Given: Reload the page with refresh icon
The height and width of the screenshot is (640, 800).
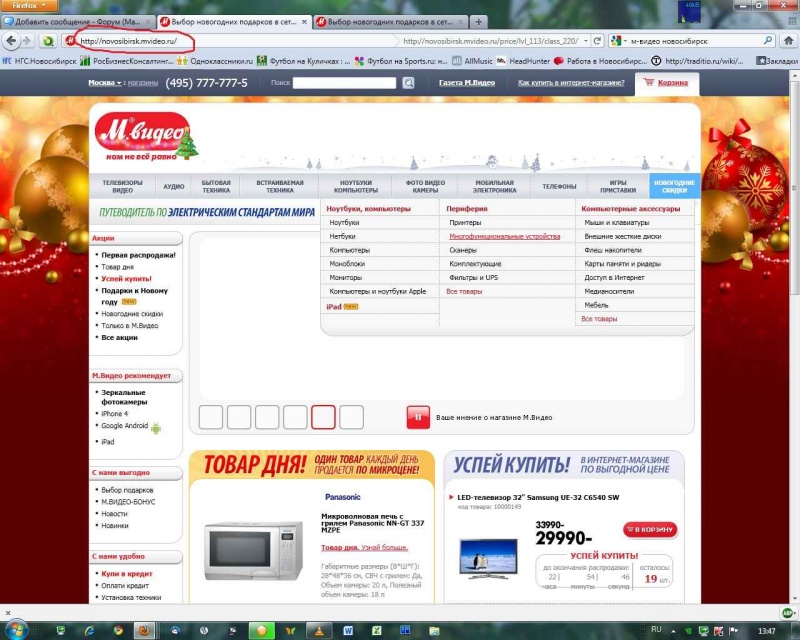Looking at the screenshot, I should pos(597,41).
